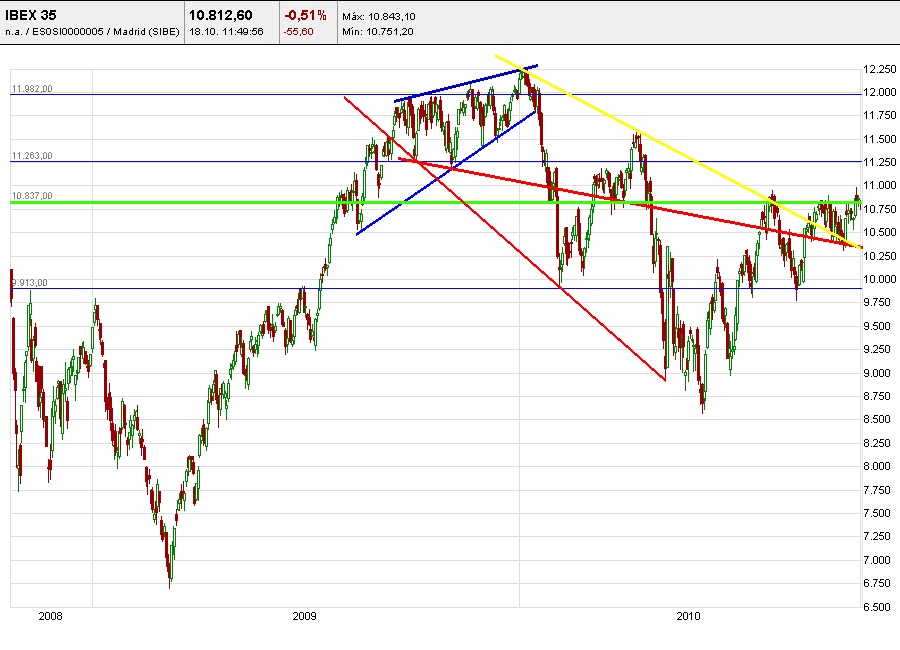Click the 9.913,00 support level label
Image resolution: width=900 pixels, height=650 pixels.
[30, 283]
